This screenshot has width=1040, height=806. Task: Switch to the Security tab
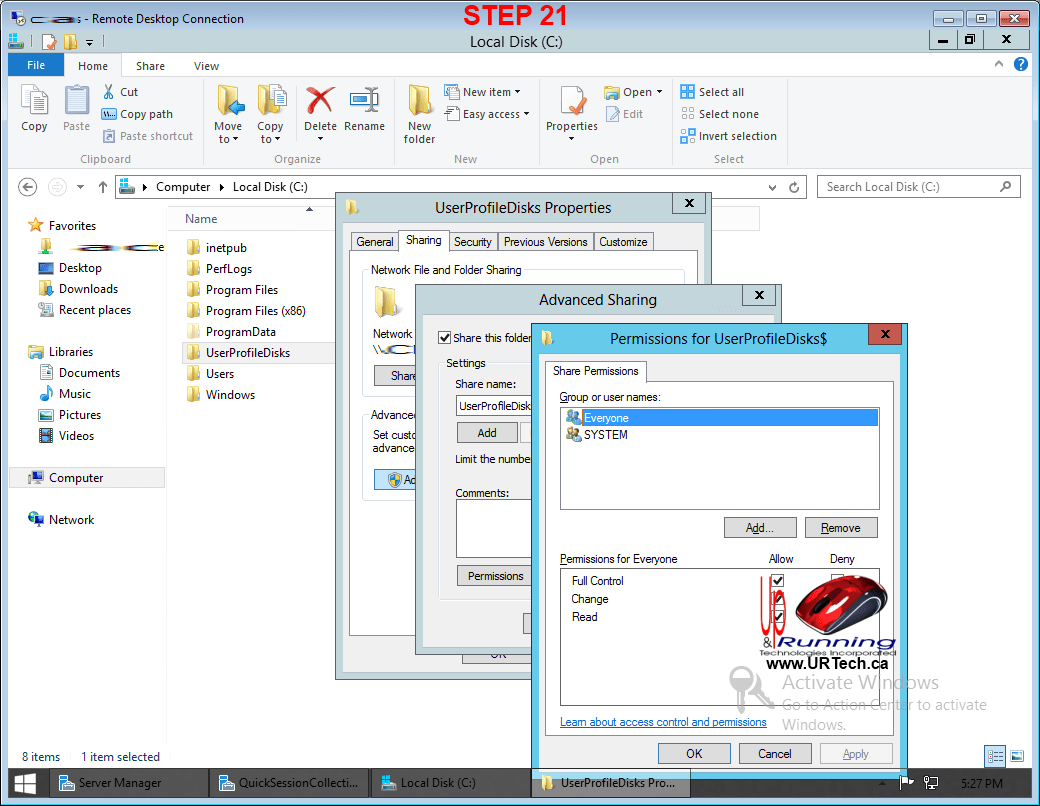pyautogui.click(x=472, y=242)
